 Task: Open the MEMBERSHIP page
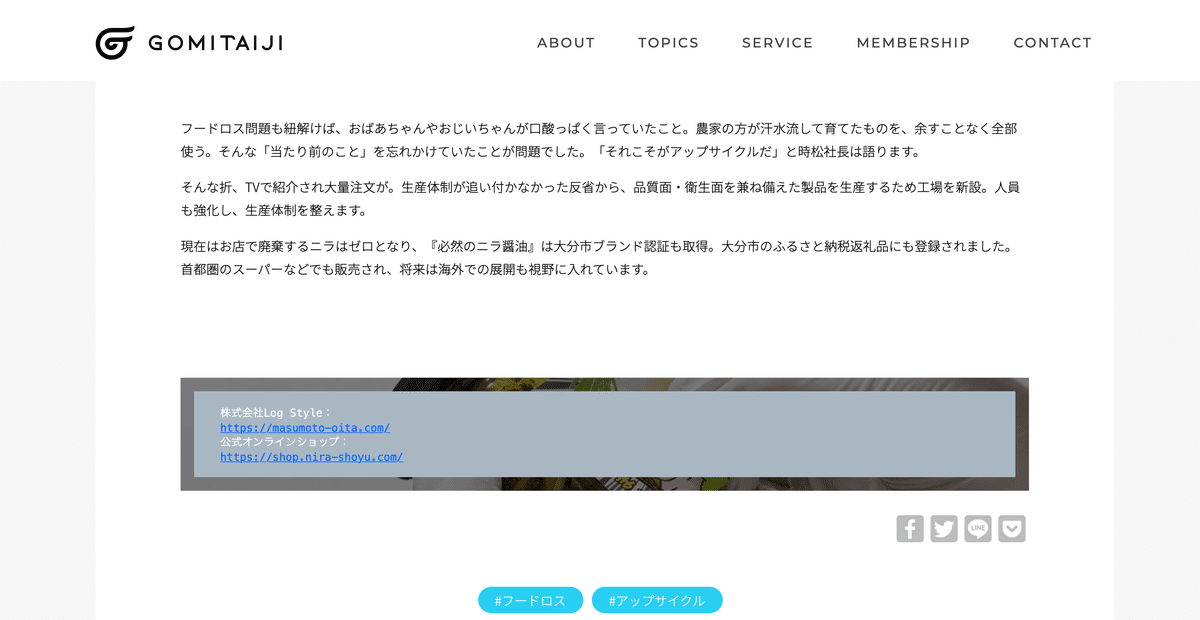[913, 42]
